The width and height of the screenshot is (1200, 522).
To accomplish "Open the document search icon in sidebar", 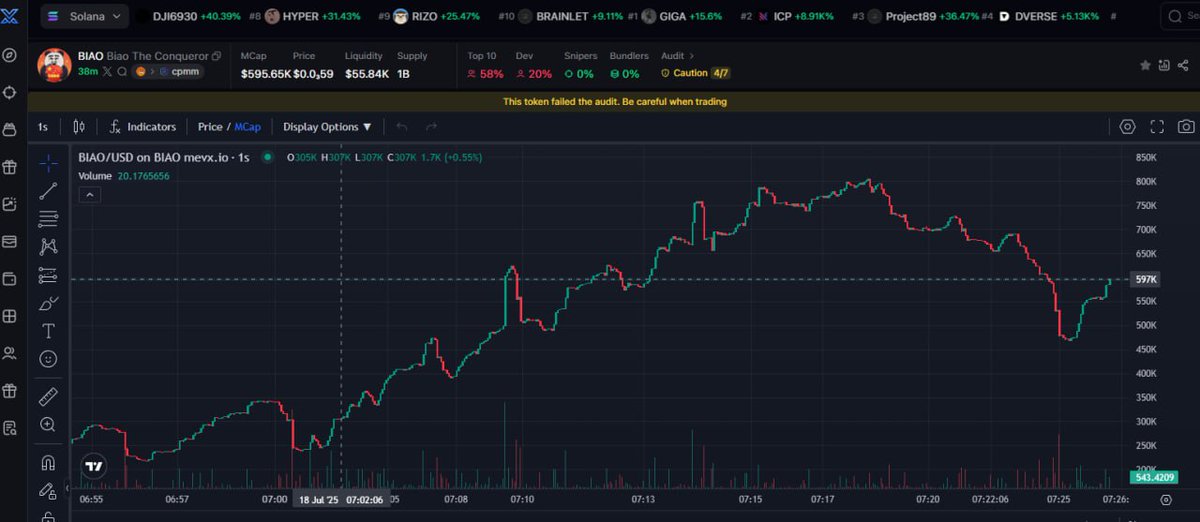I will coord(10,428).
